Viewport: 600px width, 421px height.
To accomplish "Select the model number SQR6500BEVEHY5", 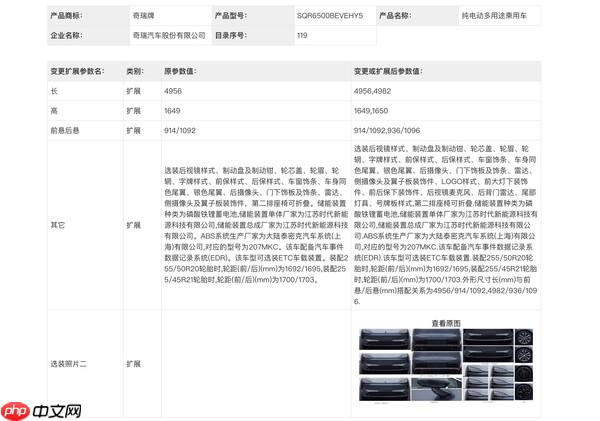I will (x=330, y=16).
